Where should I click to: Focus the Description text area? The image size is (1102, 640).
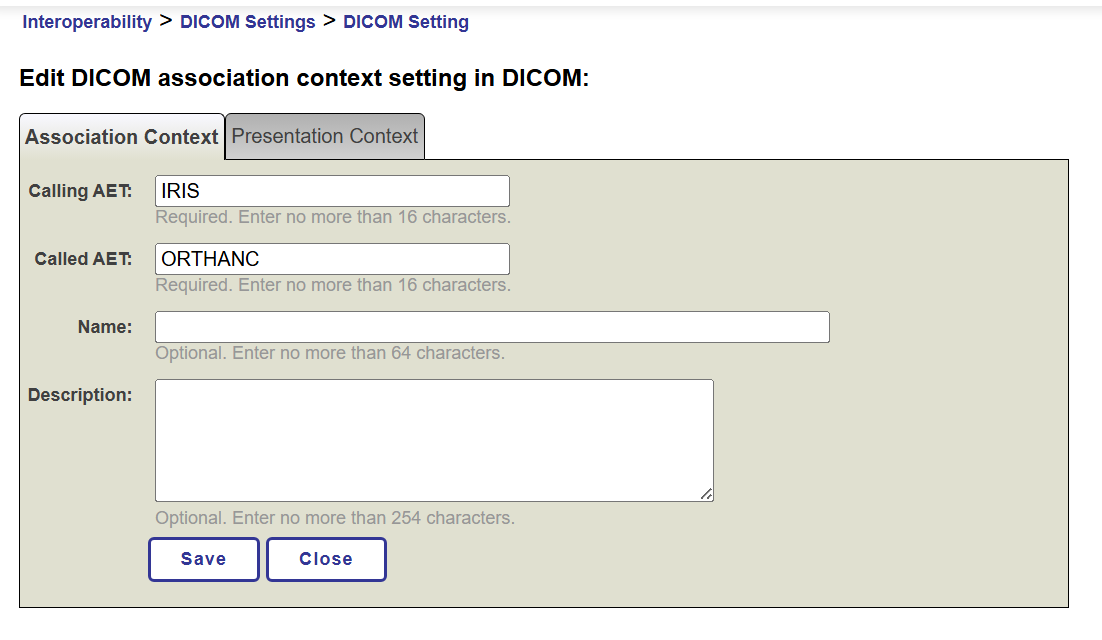[x=434, y=440]
